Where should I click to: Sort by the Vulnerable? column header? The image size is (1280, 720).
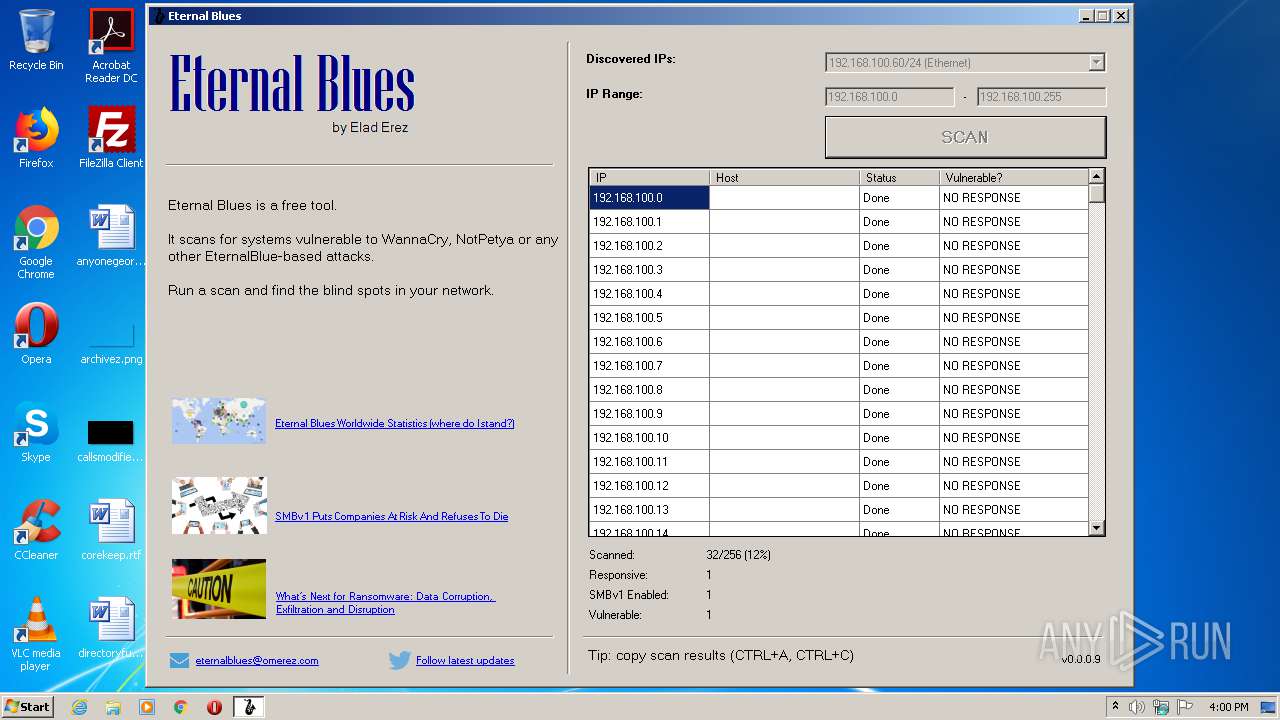pos(1013,178)
